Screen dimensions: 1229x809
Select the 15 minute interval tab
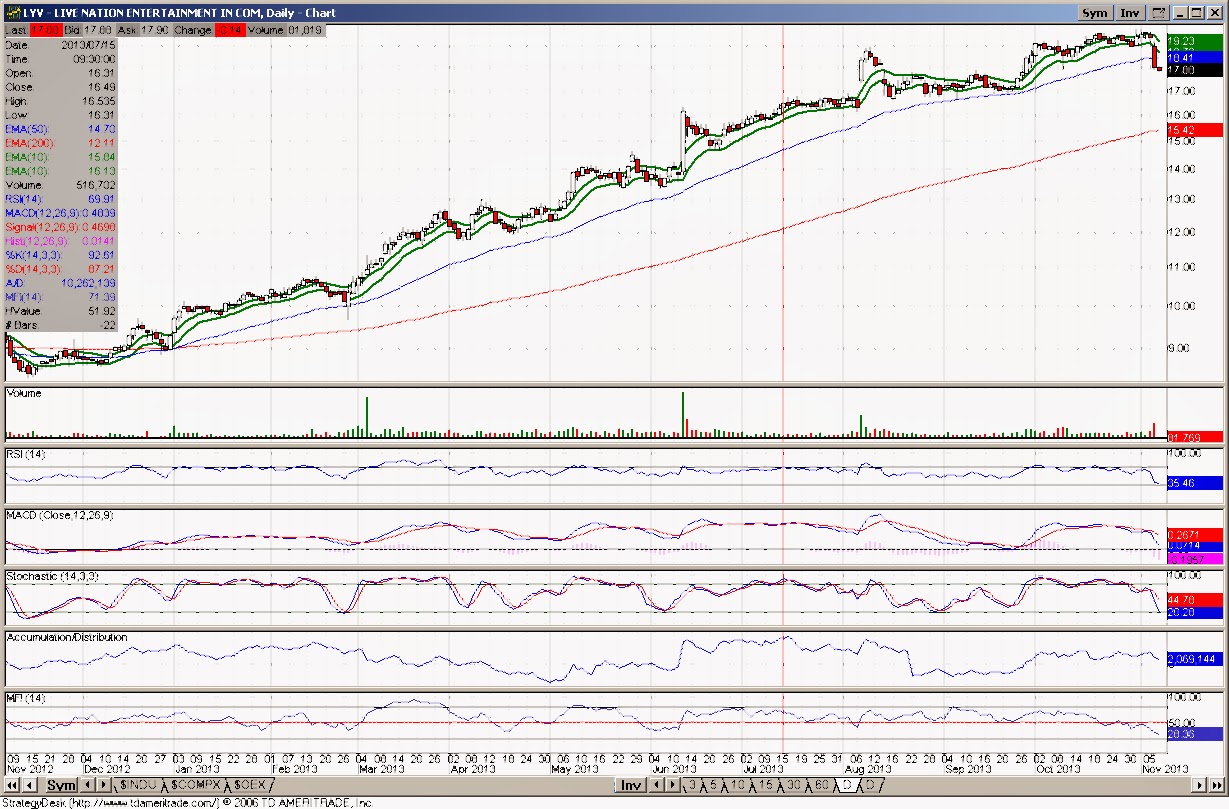(766, 786)
